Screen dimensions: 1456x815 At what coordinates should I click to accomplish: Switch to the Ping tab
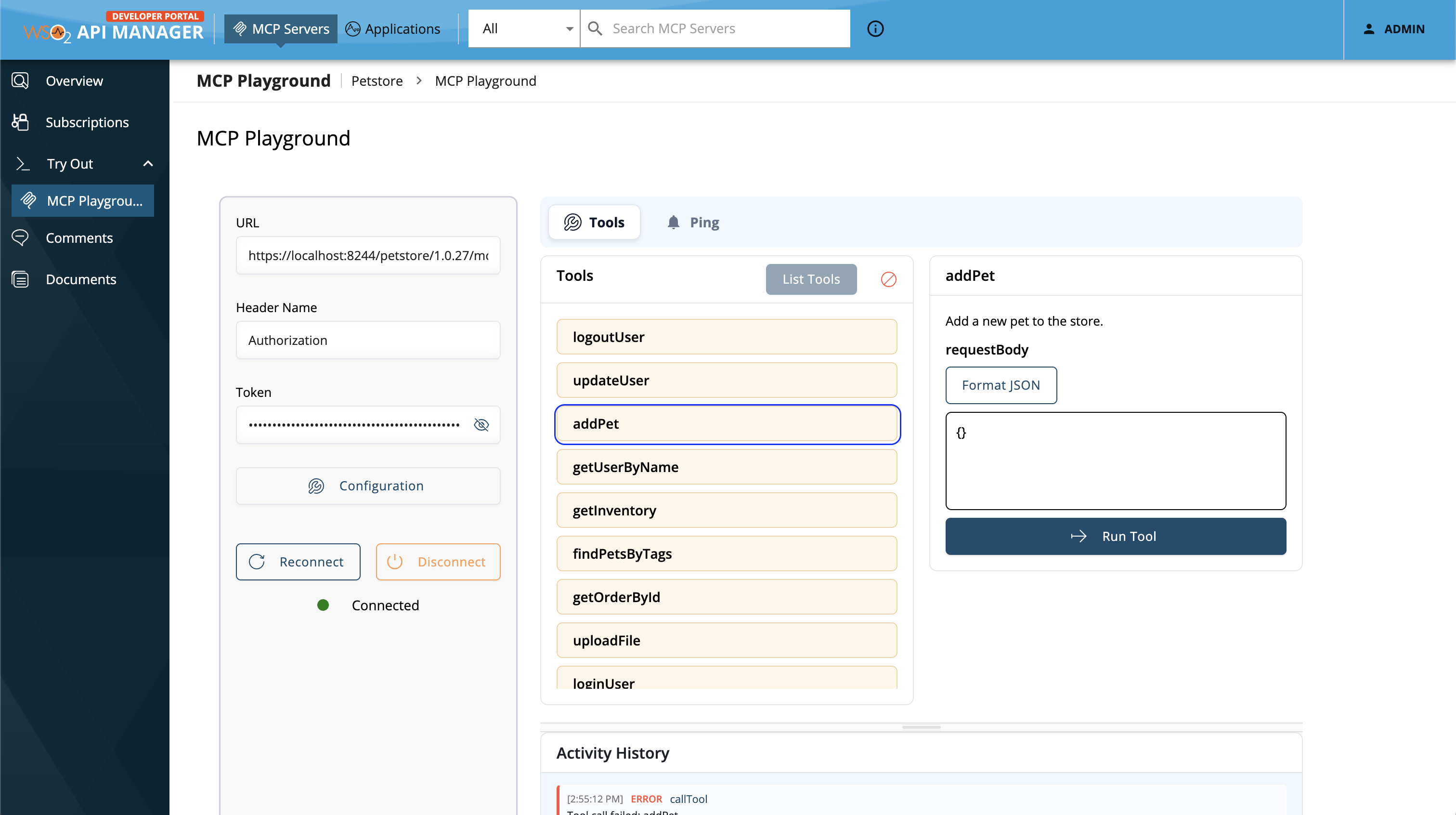(x=693, y=222)
